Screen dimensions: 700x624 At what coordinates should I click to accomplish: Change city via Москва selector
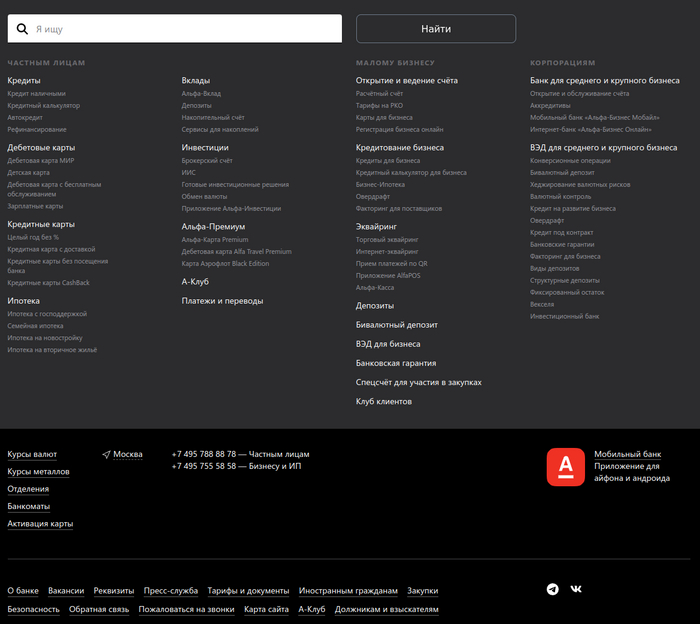pos(128,454)
